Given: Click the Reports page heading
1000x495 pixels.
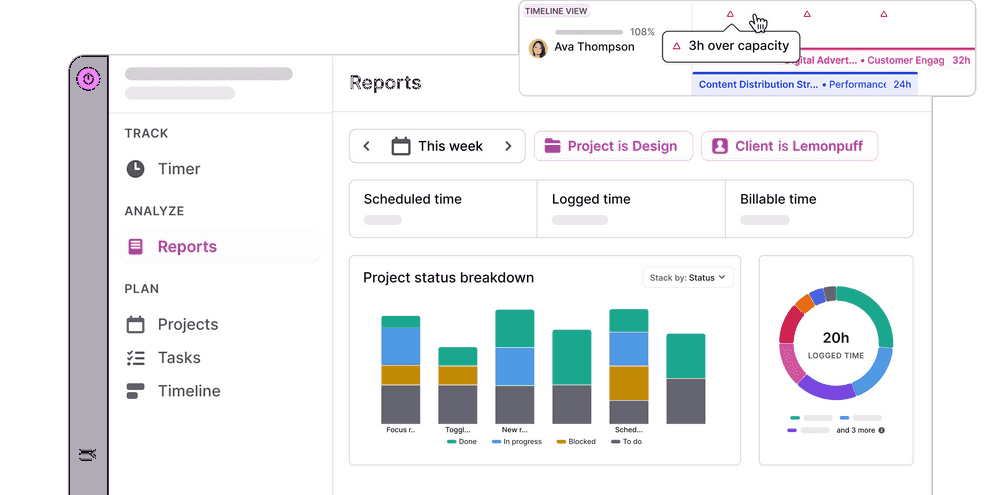Looking at the screenshot, I should point(385,83).
